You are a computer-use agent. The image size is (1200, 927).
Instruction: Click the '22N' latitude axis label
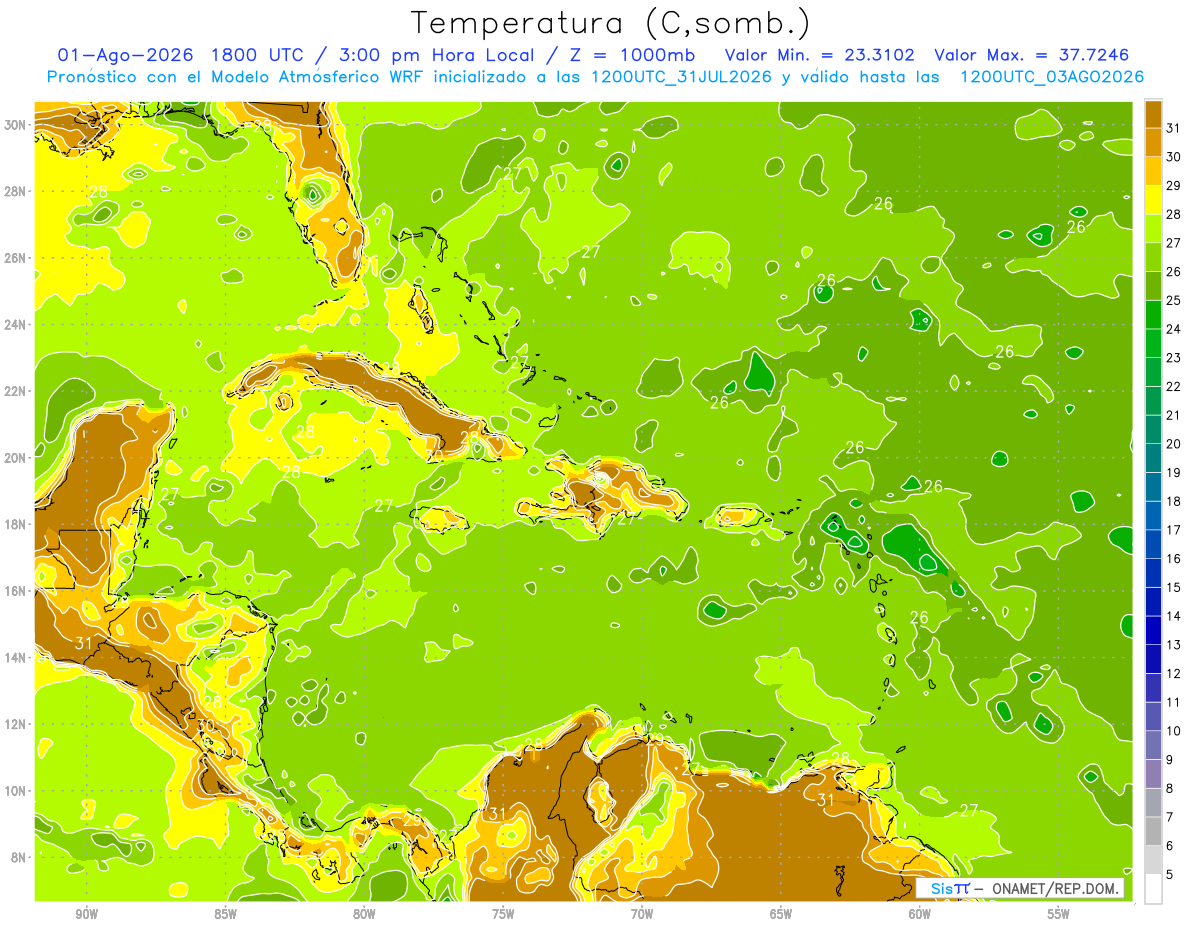15,391
